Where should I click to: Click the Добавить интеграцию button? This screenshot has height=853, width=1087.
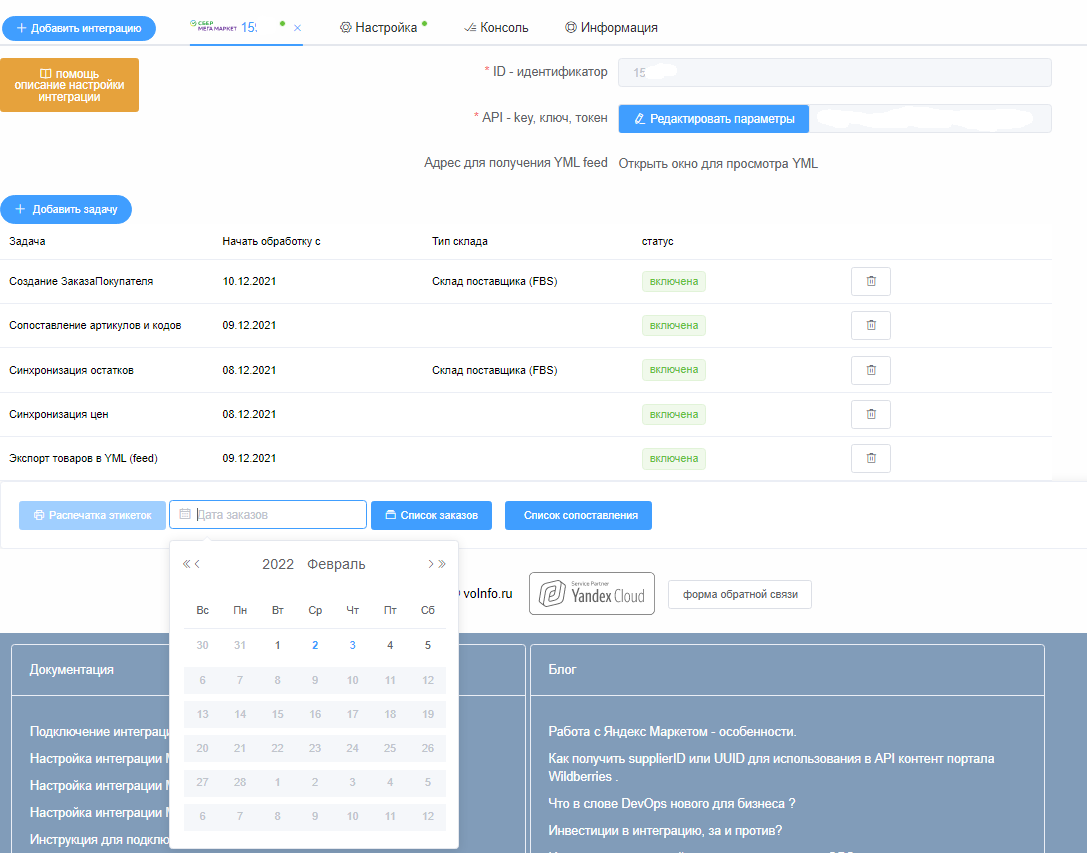tap(79, 28)
